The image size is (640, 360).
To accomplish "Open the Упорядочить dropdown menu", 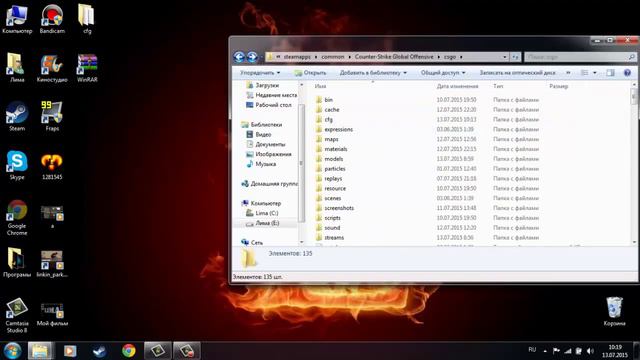I will (260, 73).
